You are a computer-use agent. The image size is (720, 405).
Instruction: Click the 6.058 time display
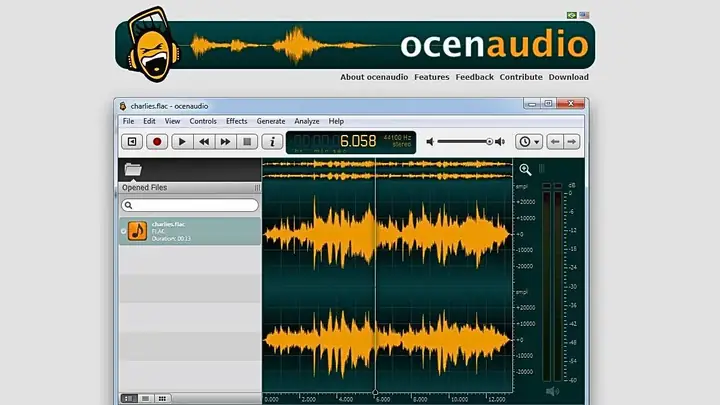pyautogui.click(x=358, y=141)
